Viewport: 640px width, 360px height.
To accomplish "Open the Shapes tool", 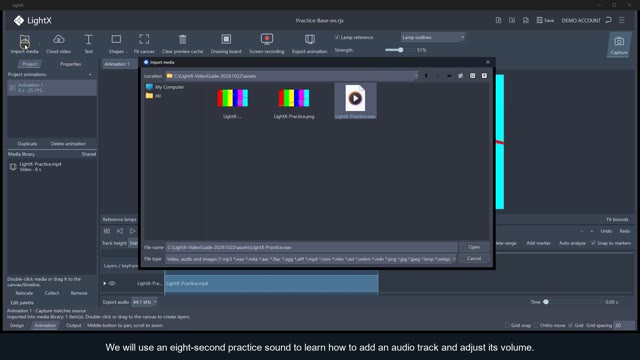I will [x=116, y=44].
